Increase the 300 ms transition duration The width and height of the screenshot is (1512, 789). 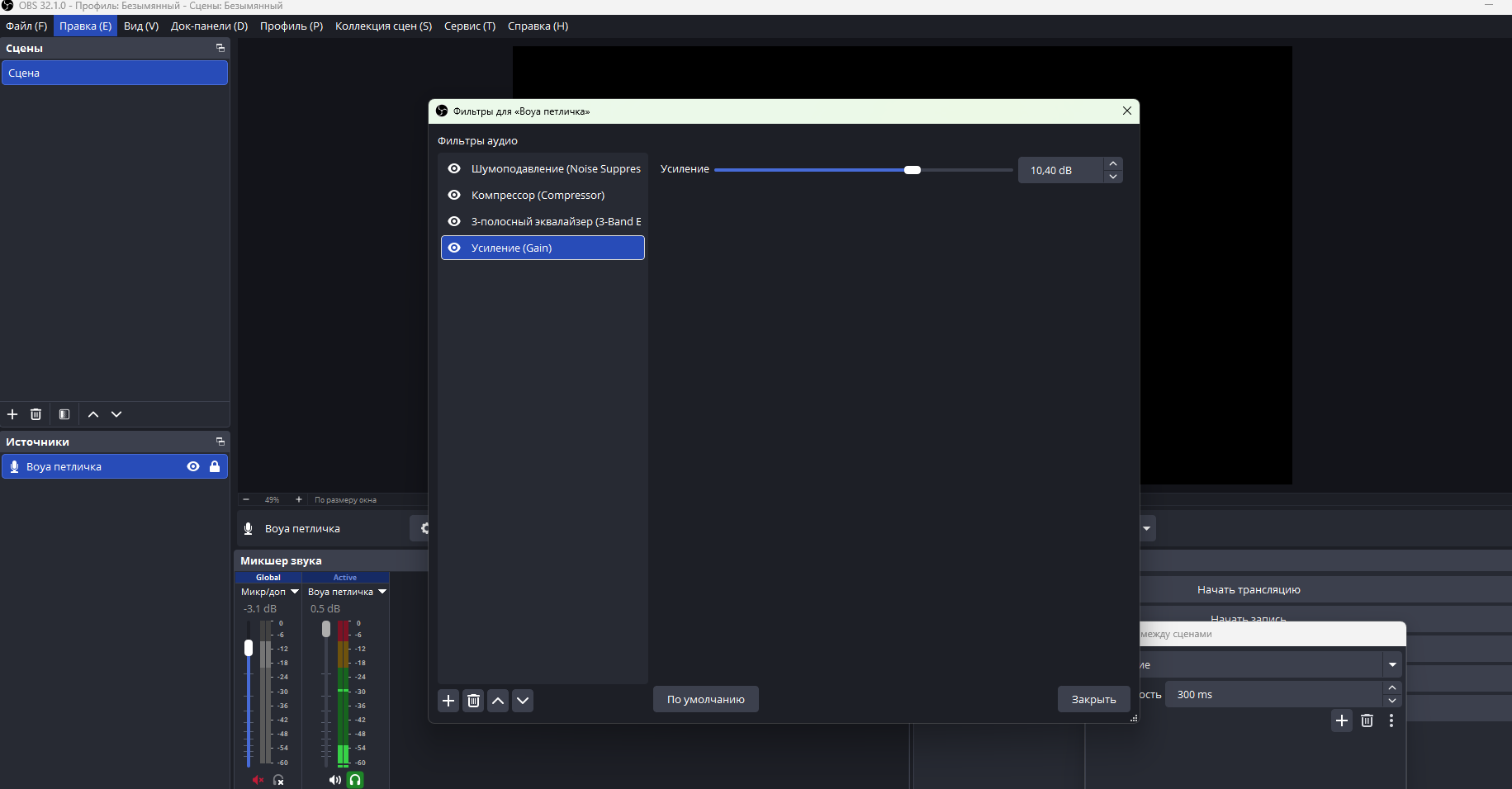coord(1392,687)
